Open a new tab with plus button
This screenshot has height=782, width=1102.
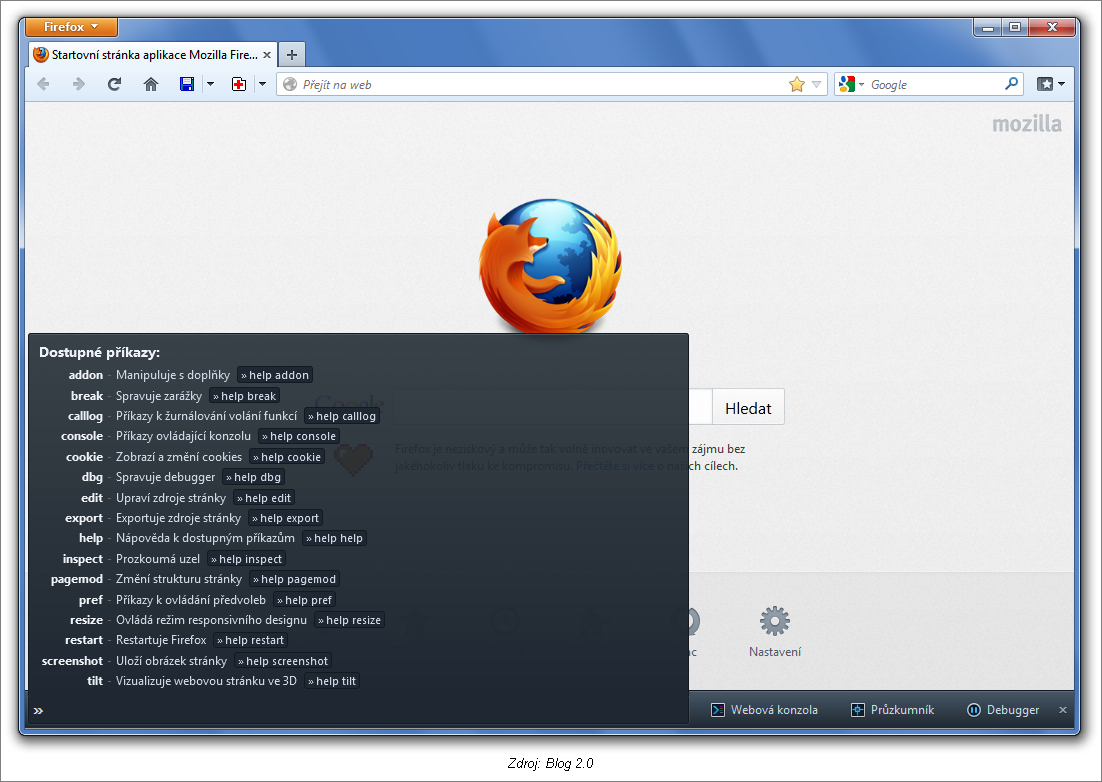click(x=291, y=55)
